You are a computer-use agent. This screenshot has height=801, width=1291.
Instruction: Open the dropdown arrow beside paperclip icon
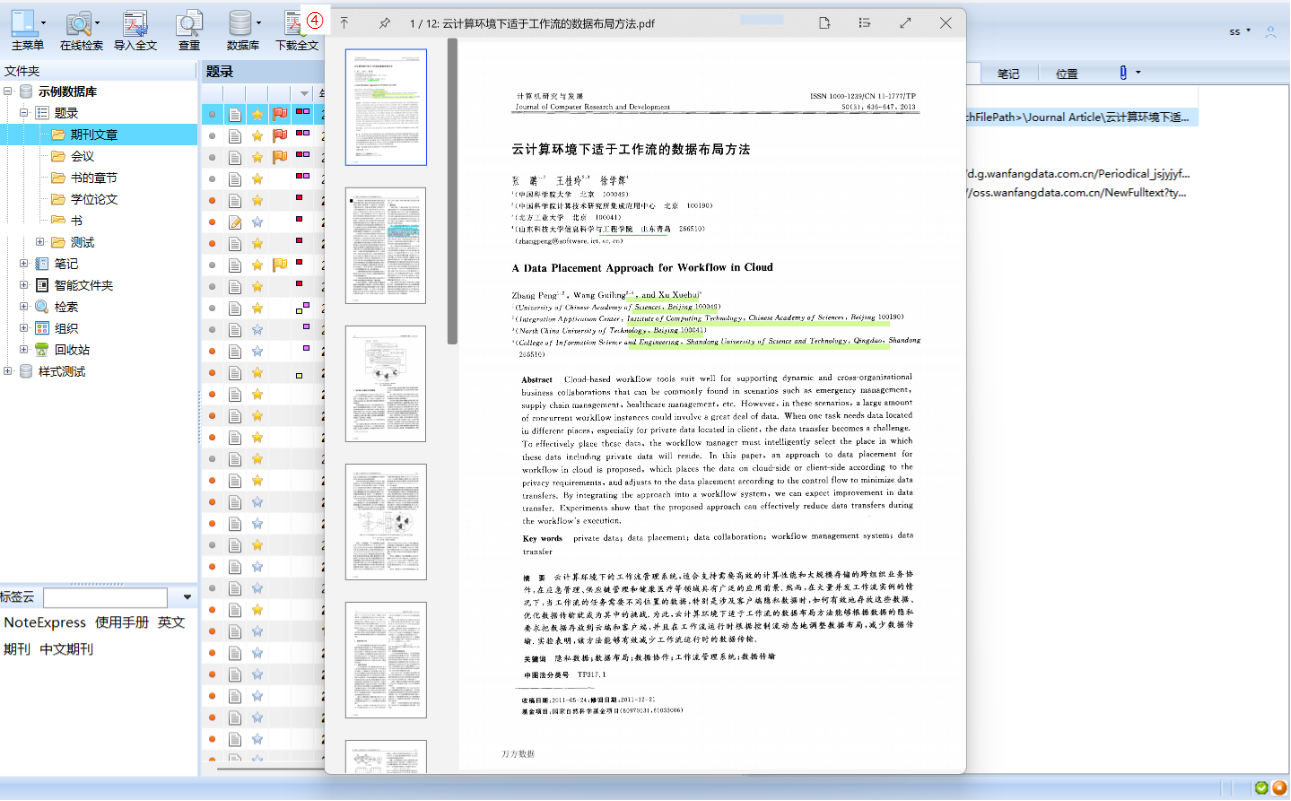coord(1138,73)
